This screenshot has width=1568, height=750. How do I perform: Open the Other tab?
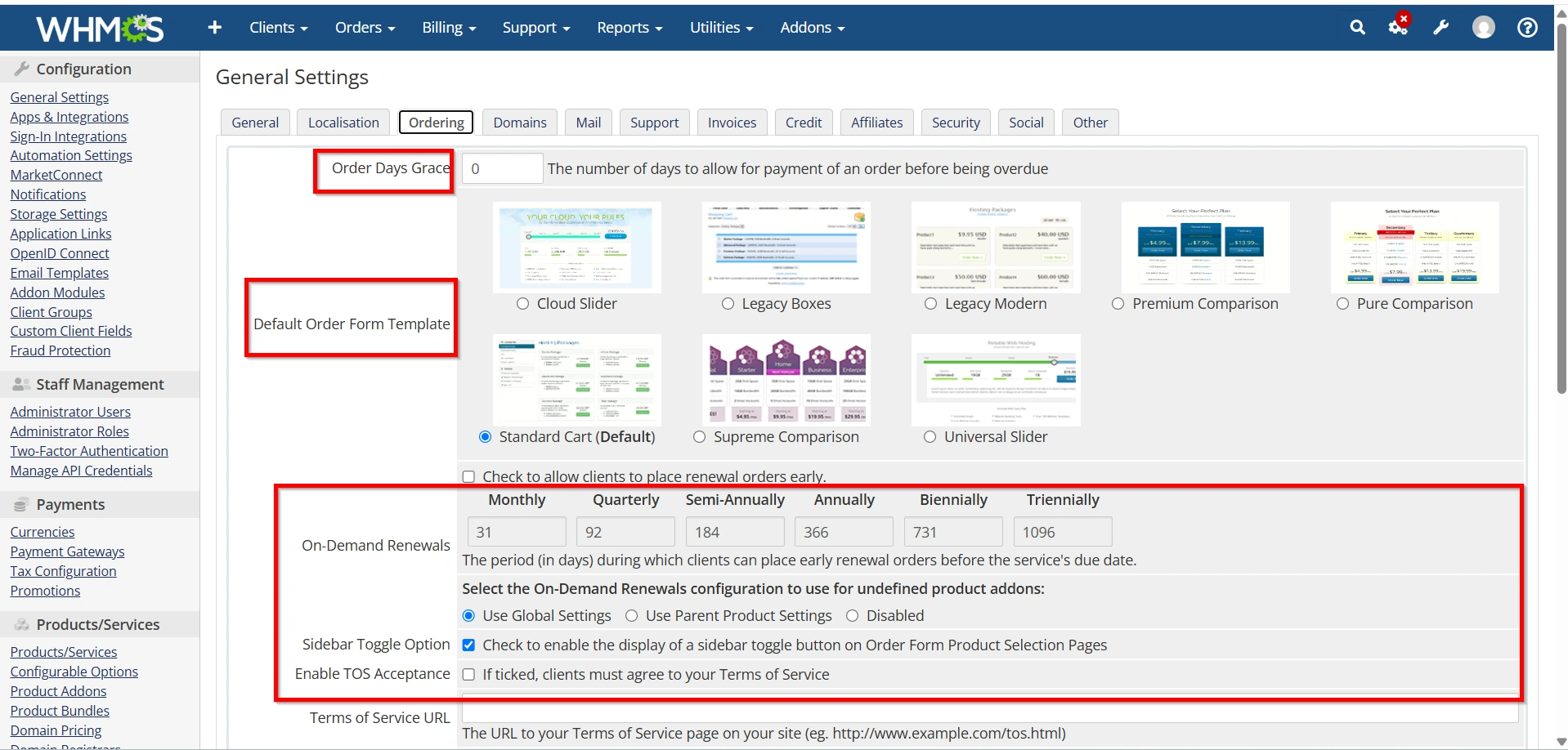pos(1091,123)
